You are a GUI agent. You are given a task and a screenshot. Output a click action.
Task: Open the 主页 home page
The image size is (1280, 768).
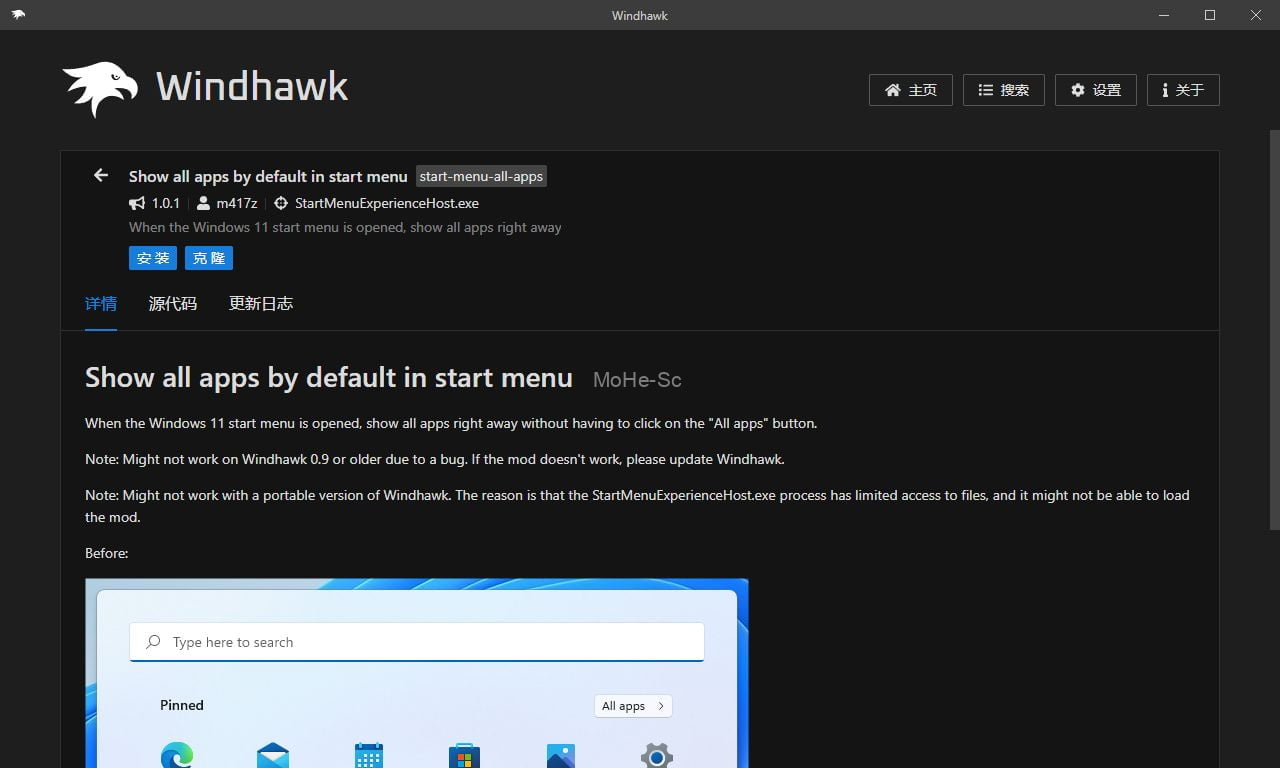pyautogui.click(x=910, y=90)
